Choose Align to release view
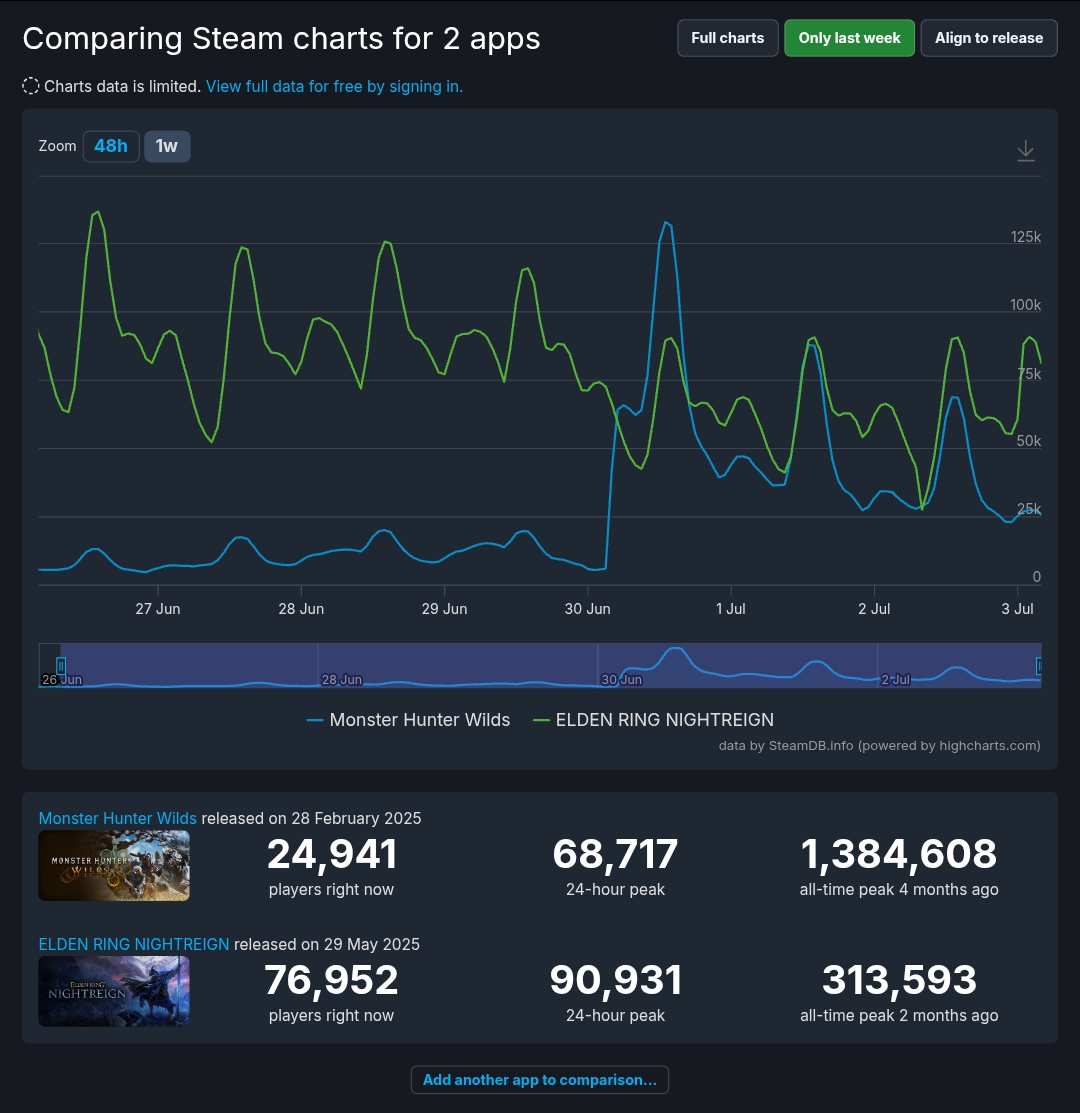This screenshot has height=1113, width=1080. [x=988, y=38]
